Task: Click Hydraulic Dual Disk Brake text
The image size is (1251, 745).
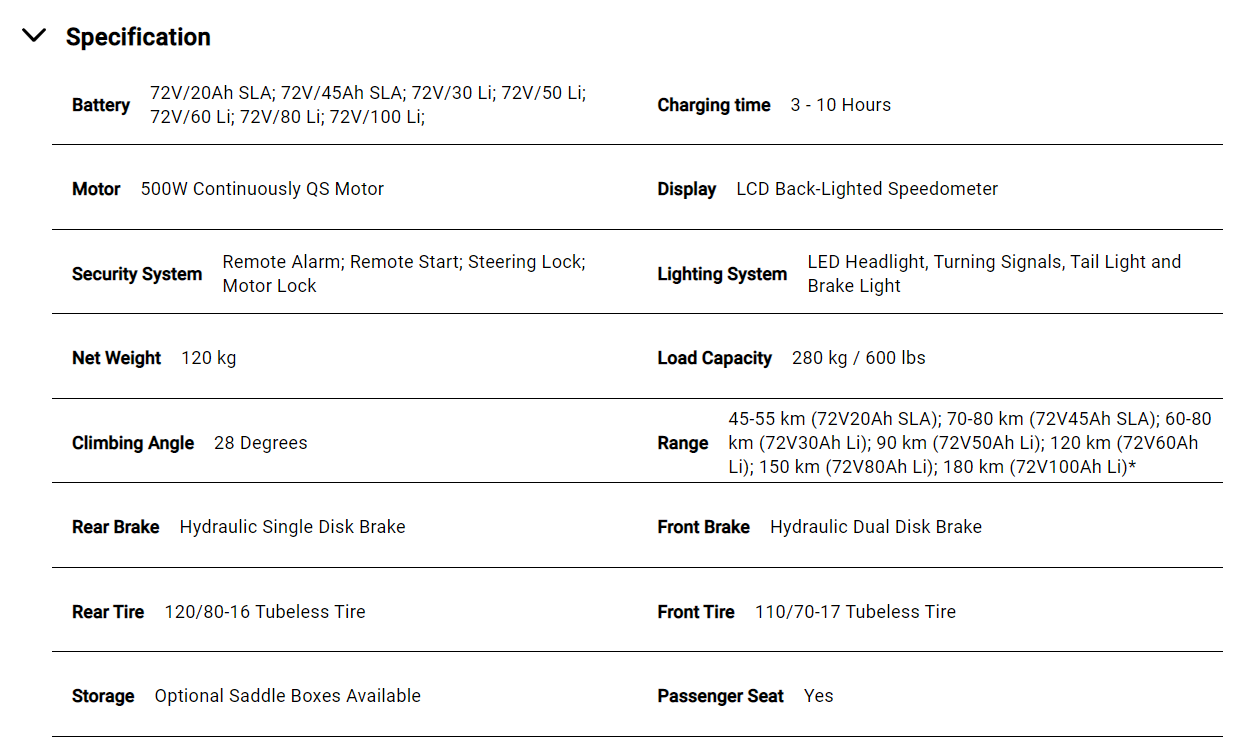Action: coord(876,527)
